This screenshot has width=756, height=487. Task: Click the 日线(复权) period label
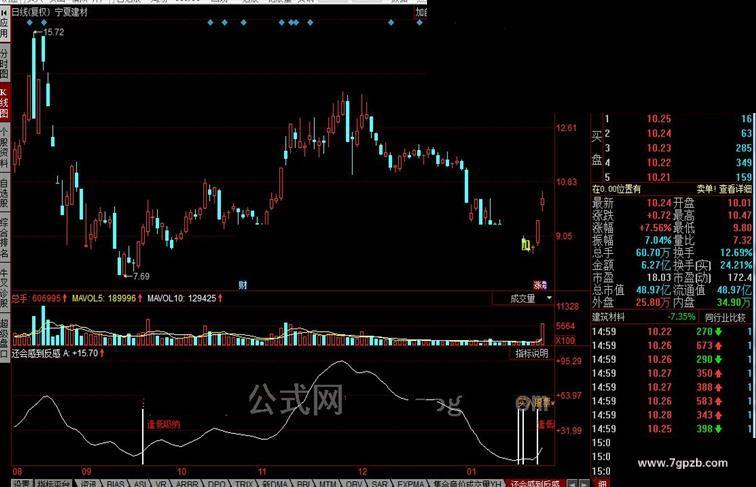(31, 12)
